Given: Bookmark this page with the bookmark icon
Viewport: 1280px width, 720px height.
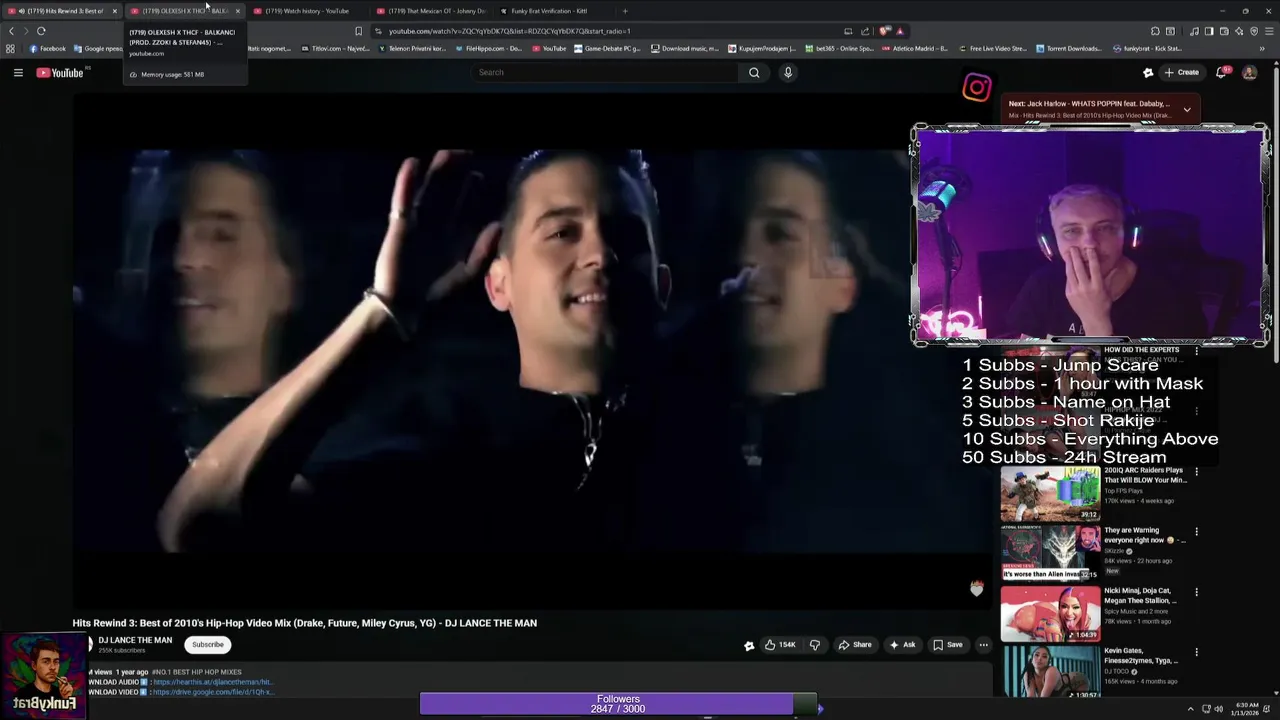Looking at the screenshot, I should tap(358, 31).
